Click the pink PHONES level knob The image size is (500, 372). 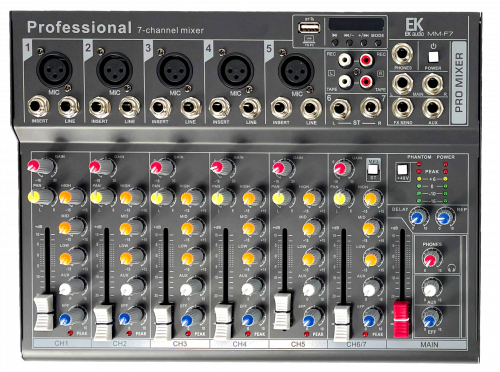point(432,258)
